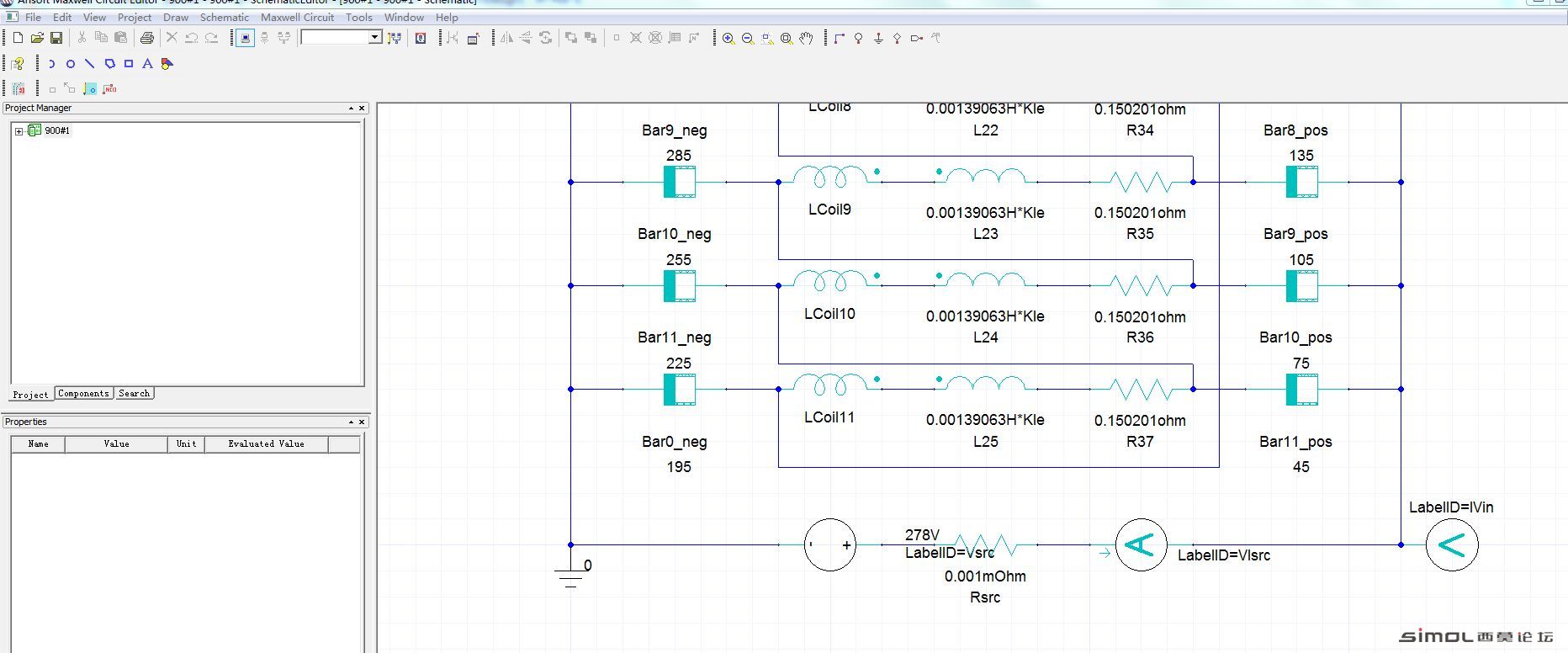Select the Wire drawing tool
The height and width of the screenshot is (653, 1568).
[x=839, y=38]
